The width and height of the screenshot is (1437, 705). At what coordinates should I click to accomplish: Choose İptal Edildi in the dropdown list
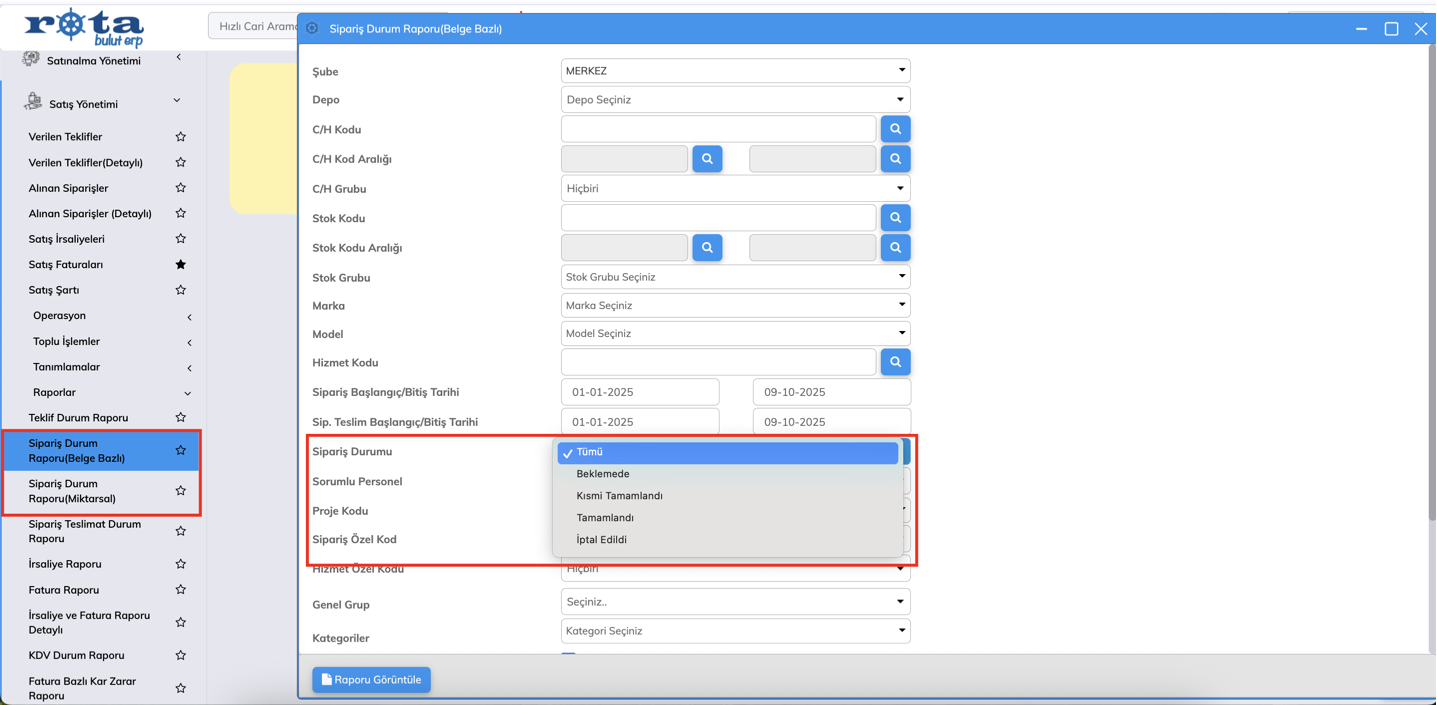tap(602, 540)
